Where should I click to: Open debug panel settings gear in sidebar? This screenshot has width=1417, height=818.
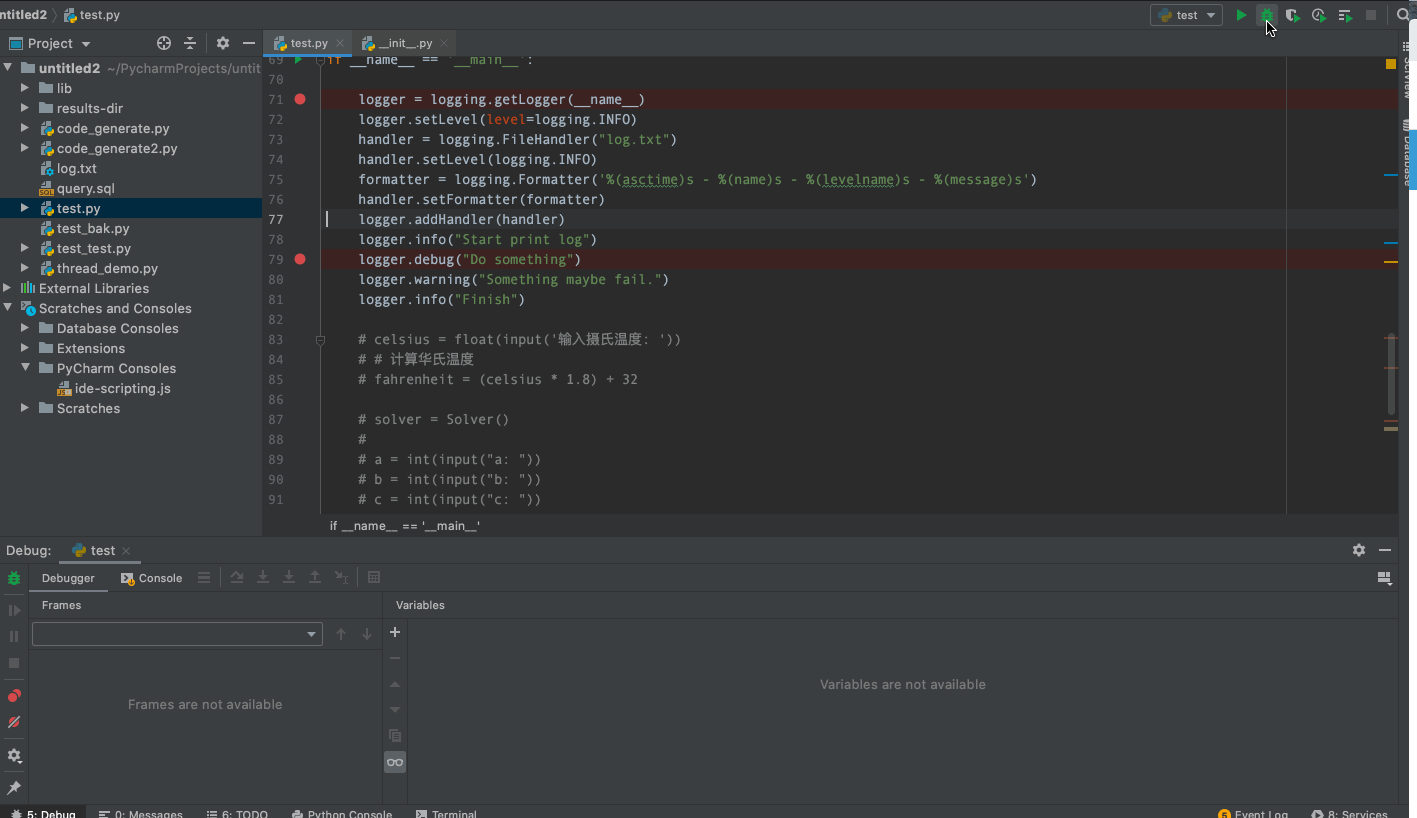(14, 756)
